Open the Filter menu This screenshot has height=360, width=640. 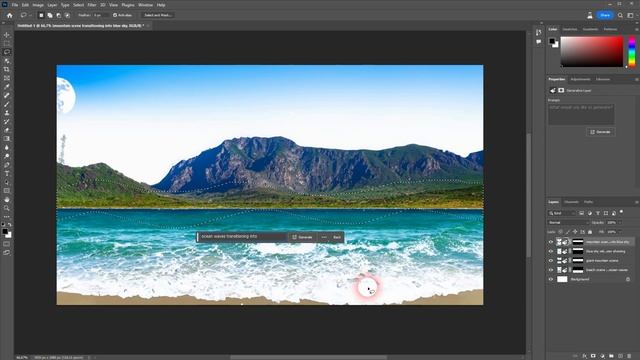point(92,5)
